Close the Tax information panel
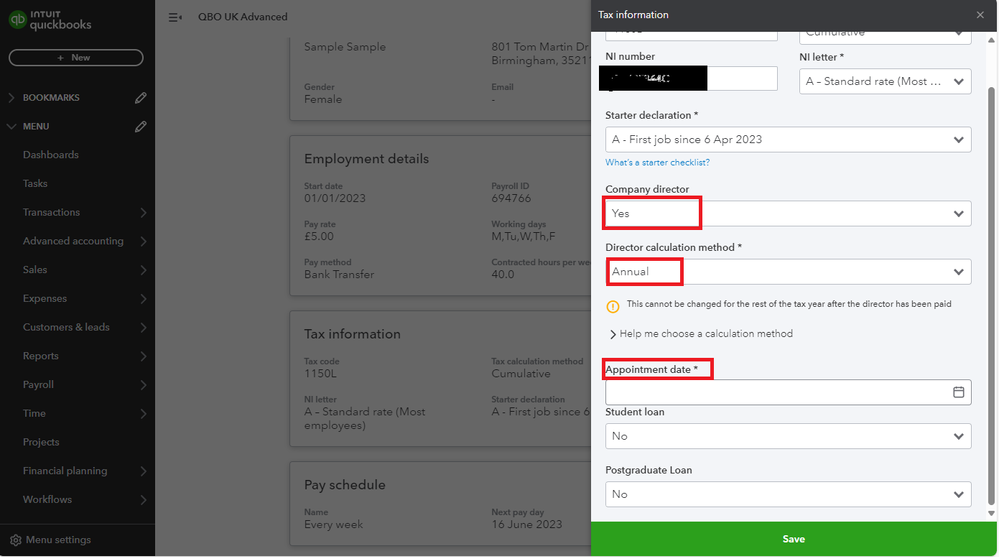This screenshot has width=999, height=557. coord(980,15)
